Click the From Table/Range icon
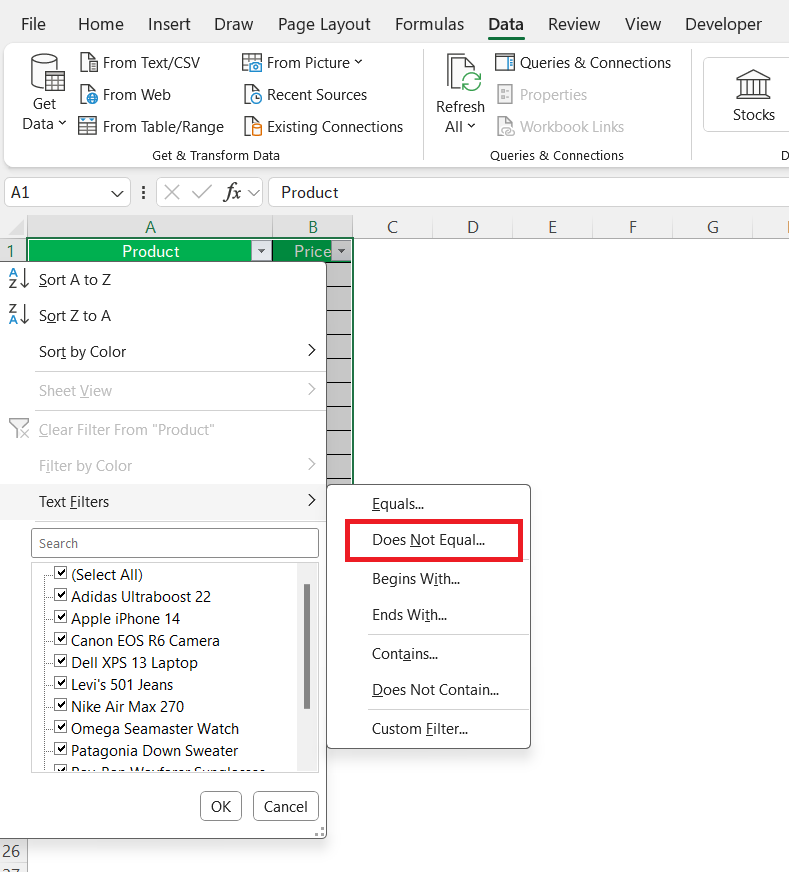Viewport: 789px width, 872px height. 88,127
